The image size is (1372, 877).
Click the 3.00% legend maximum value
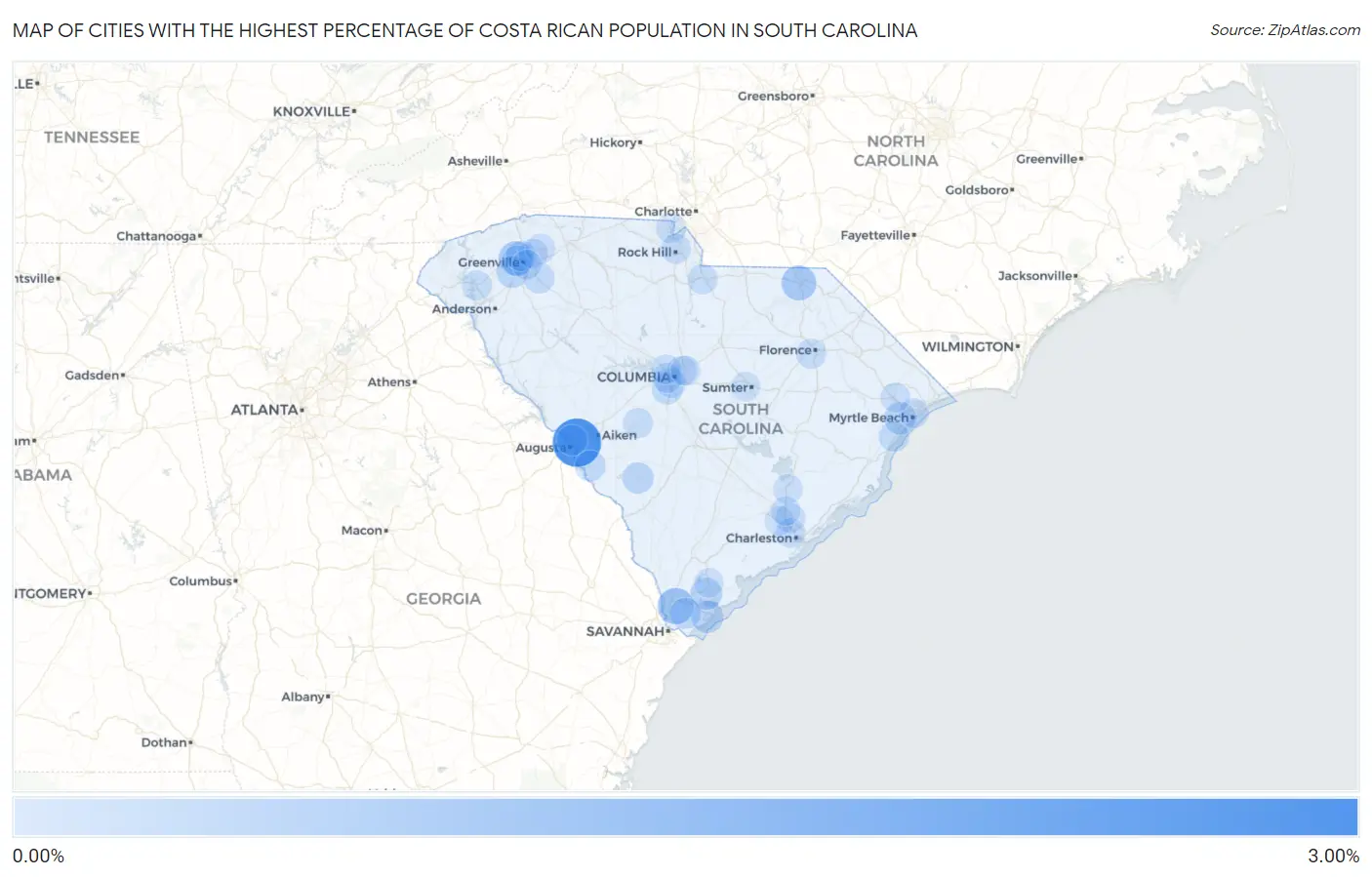click(1333, 857)
